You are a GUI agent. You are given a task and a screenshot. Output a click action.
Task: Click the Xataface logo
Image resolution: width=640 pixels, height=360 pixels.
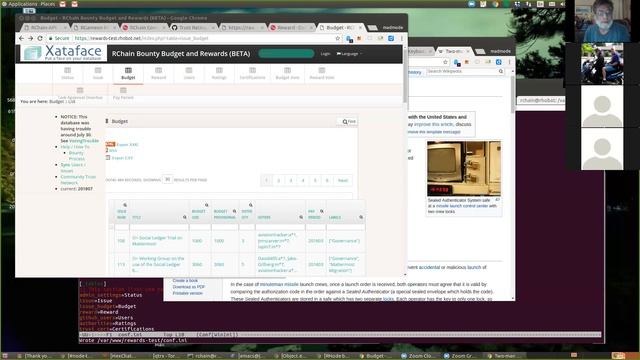click(63, 53)
